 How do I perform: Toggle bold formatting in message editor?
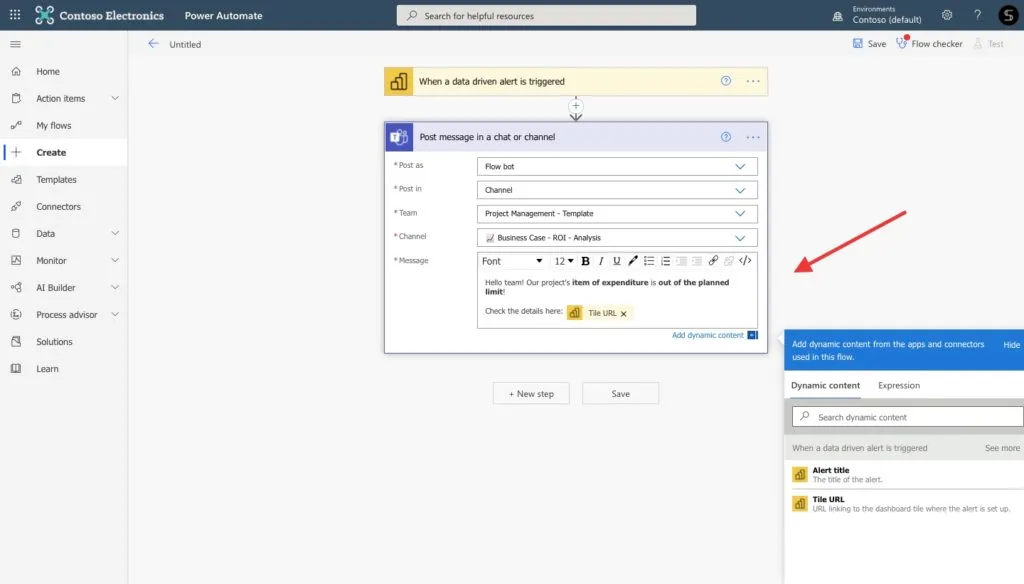[x=585, y=261]
